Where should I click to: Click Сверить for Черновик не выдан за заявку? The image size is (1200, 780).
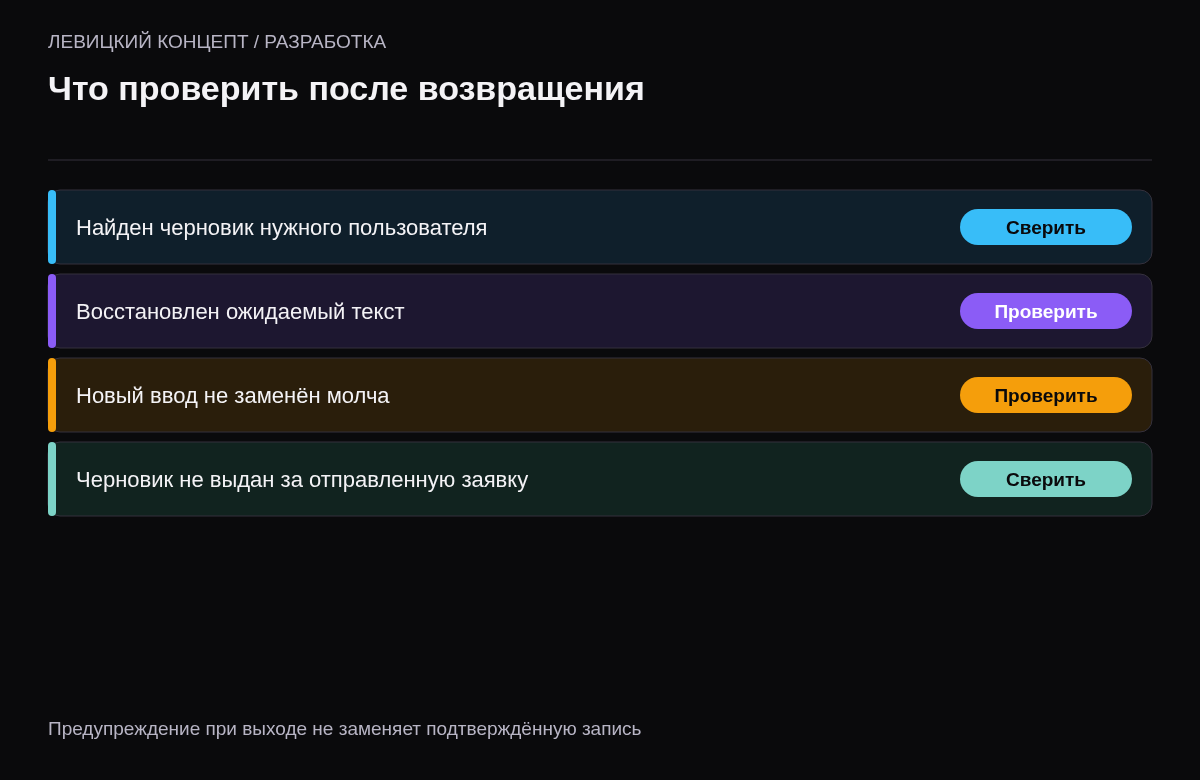[1046, 479]
